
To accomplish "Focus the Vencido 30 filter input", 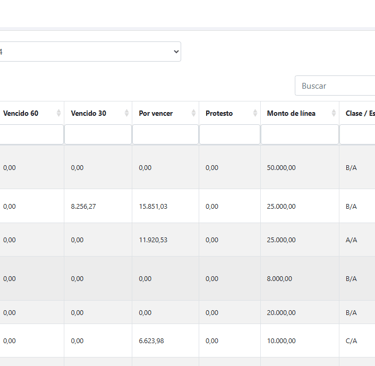I will click(98, 135).
